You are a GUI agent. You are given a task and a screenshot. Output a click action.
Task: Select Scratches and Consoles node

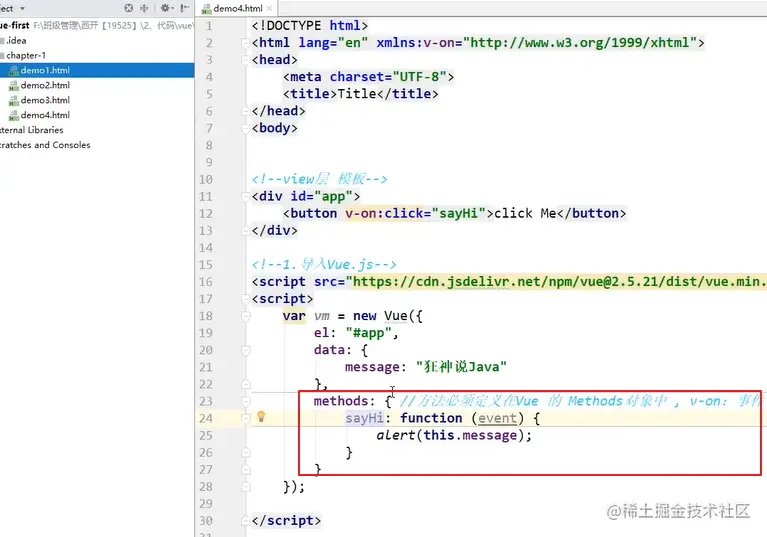pyautogui.click(x=45, y=145)
